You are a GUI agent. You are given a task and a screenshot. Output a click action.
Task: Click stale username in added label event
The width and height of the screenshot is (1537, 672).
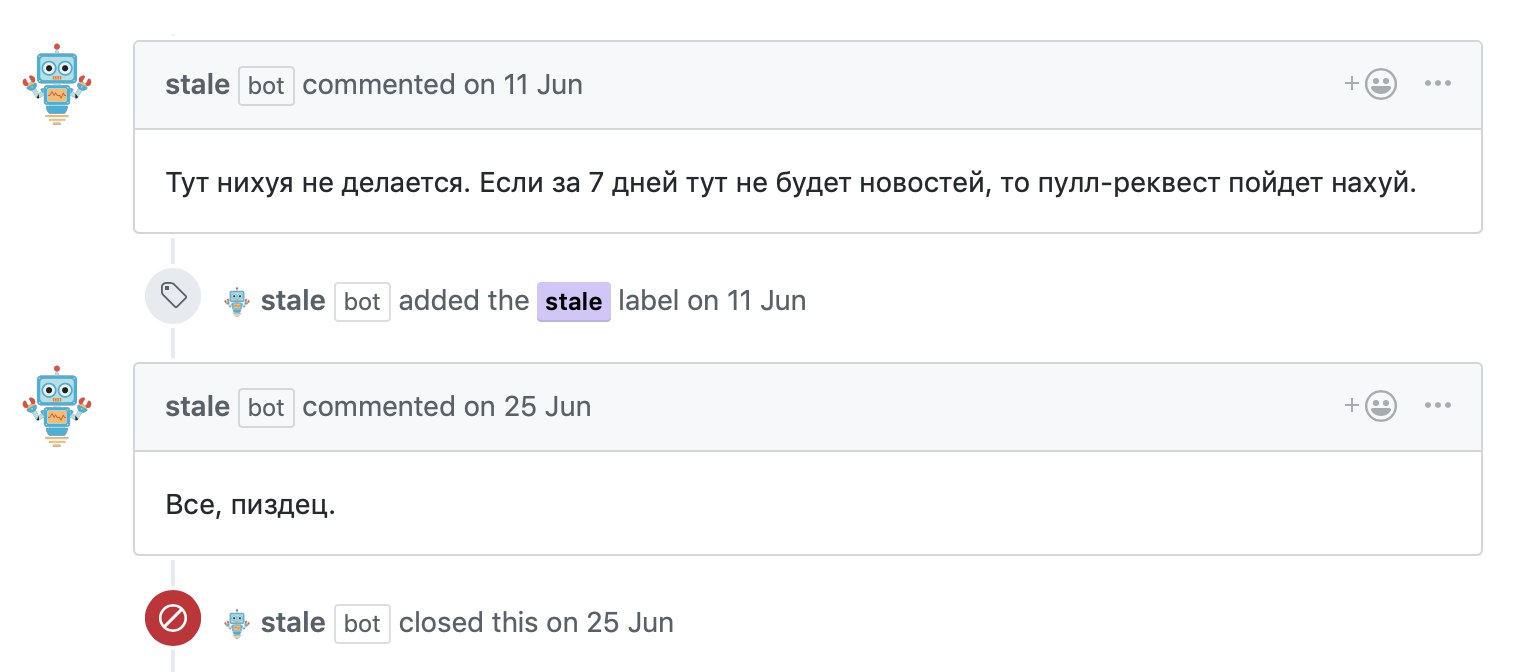(x=293, y=301)
